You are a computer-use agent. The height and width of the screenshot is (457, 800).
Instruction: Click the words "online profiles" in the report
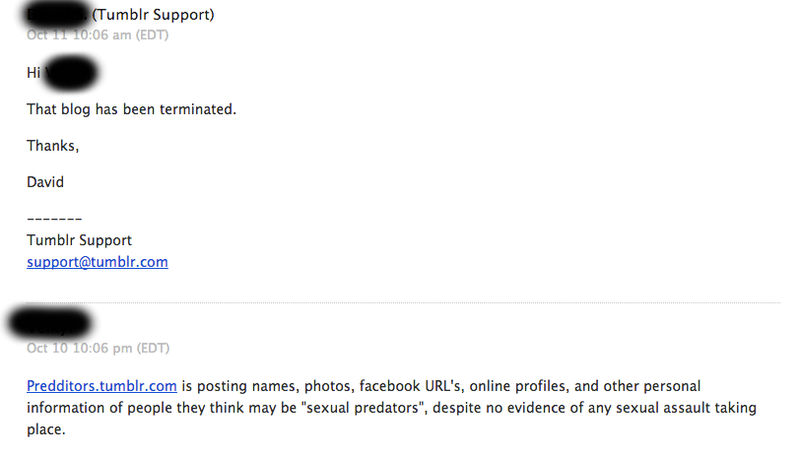coord(518,386)
